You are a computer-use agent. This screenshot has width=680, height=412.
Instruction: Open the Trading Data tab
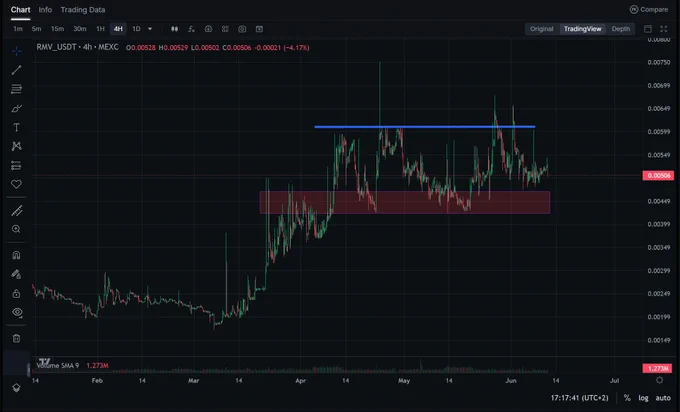coord(83,10)
